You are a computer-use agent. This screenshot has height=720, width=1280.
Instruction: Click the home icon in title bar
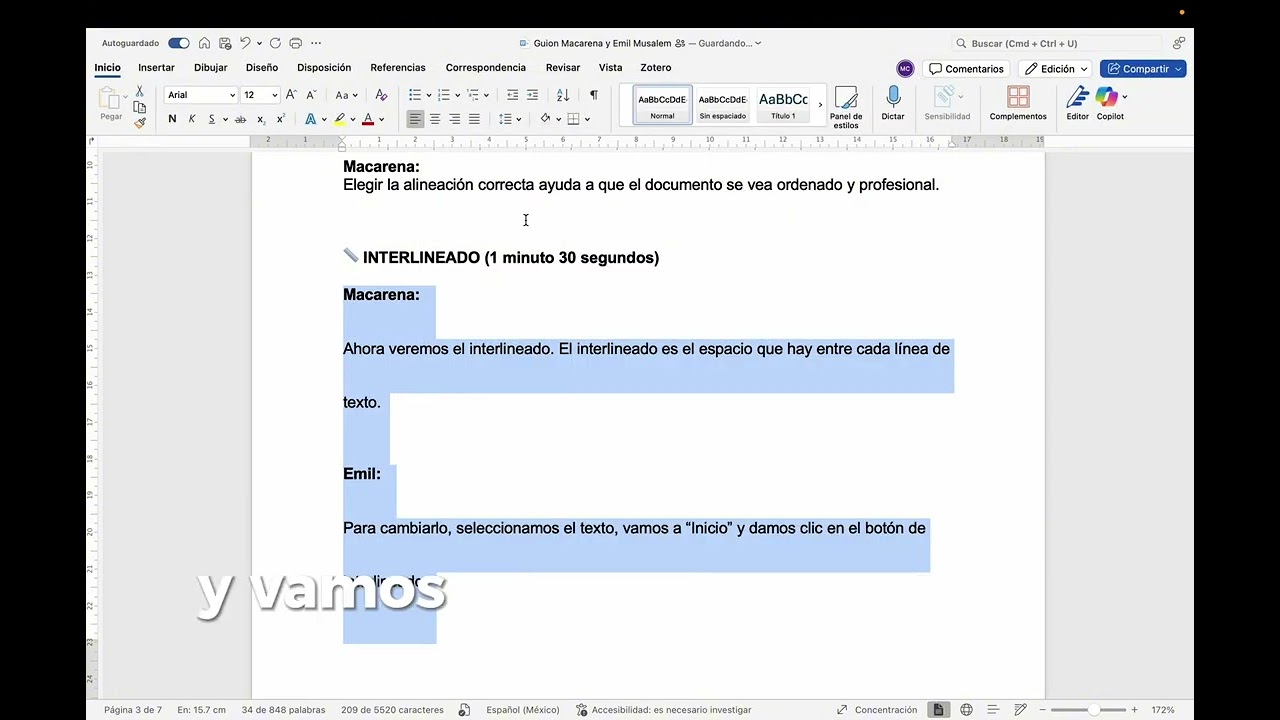205,43
